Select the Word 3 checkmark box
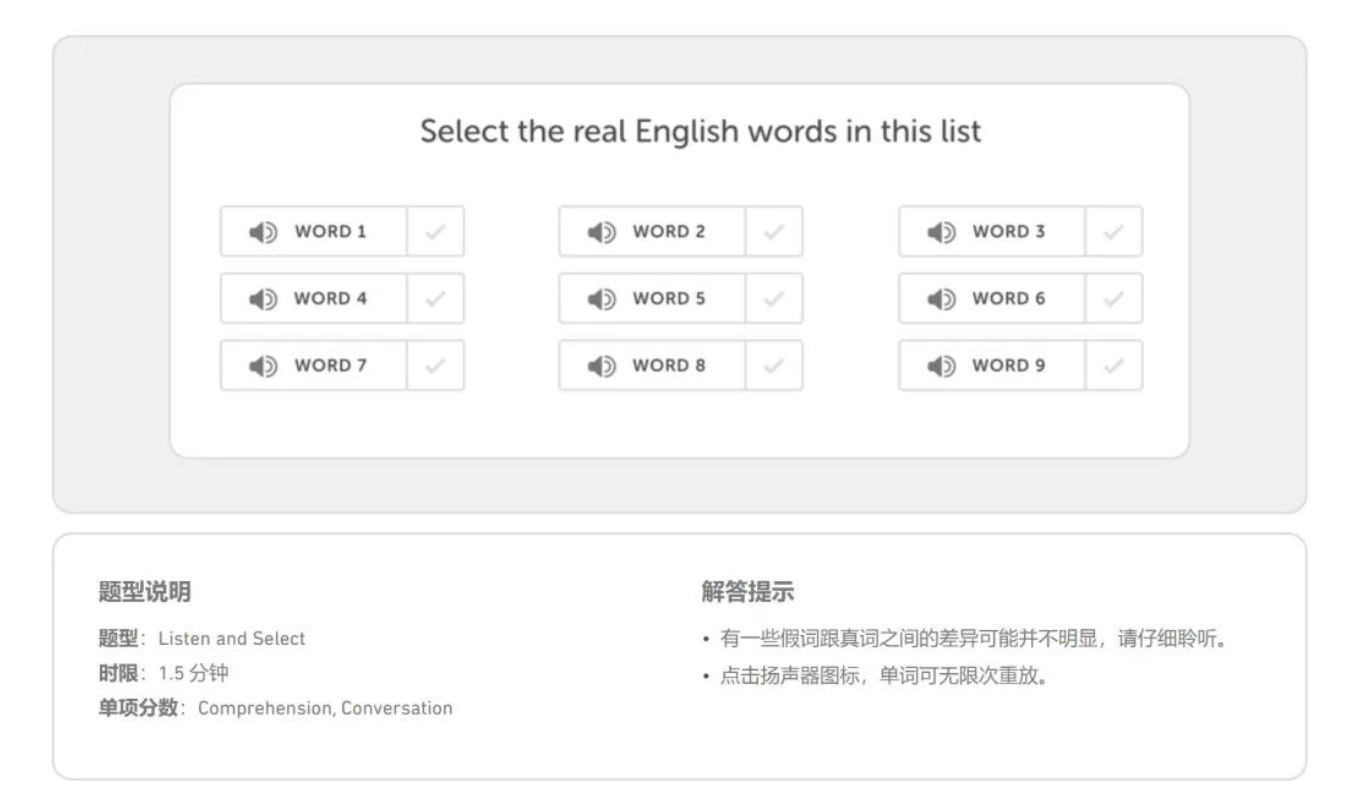The height and width of the screenshot is (802, 1362). click(1114, 232)
